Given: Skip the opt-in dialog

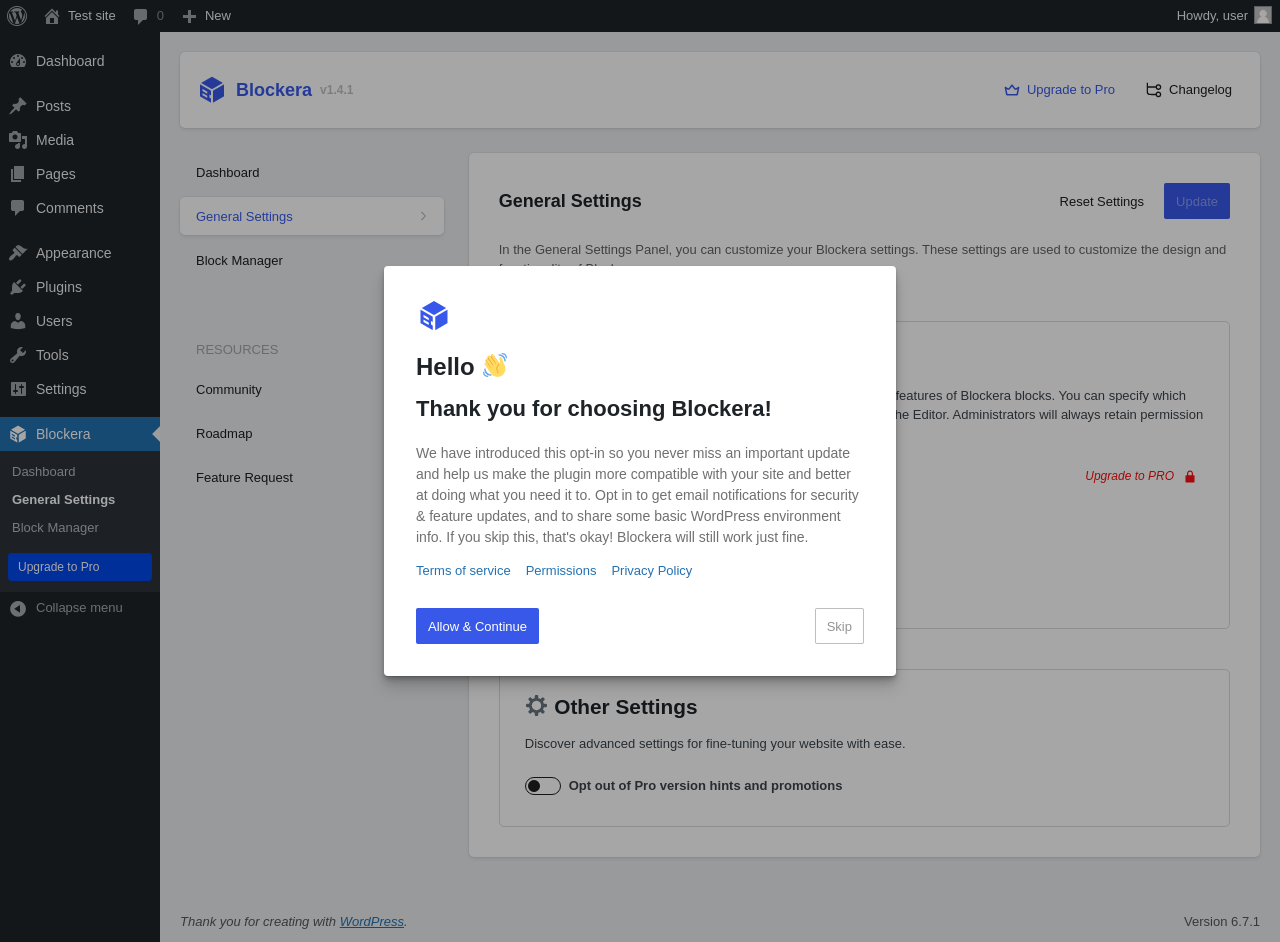Looking at the screenshot, I should (x=839, y=626).
